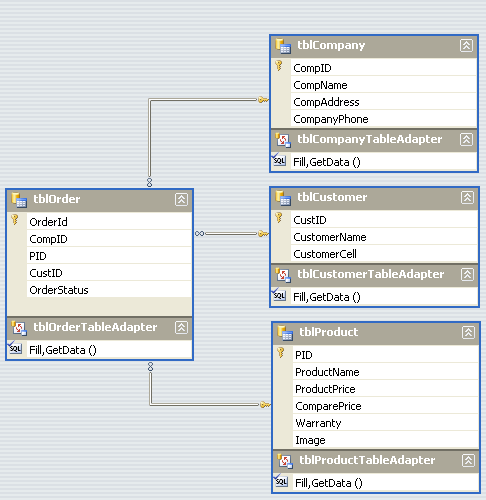486x500 pixels.
Task: Click the SQL icon in tblCompanyTableAdapter
Action: [279, 160]
